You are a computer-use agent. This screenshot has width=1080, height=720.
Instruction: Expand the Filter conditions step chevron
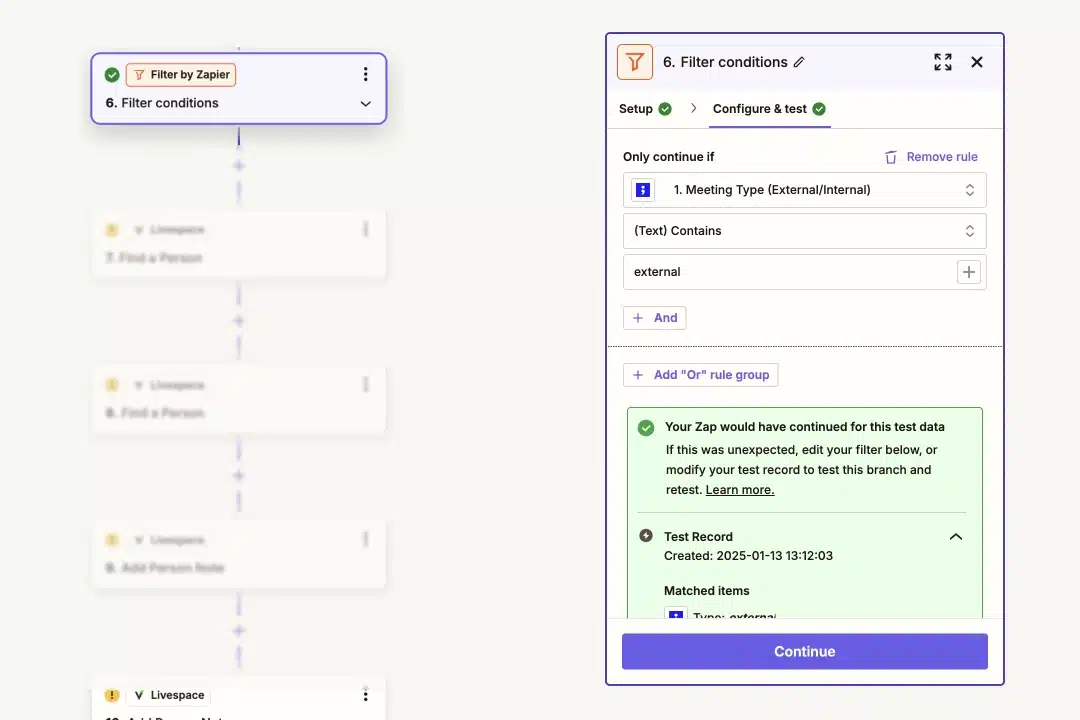click(366, 103)
